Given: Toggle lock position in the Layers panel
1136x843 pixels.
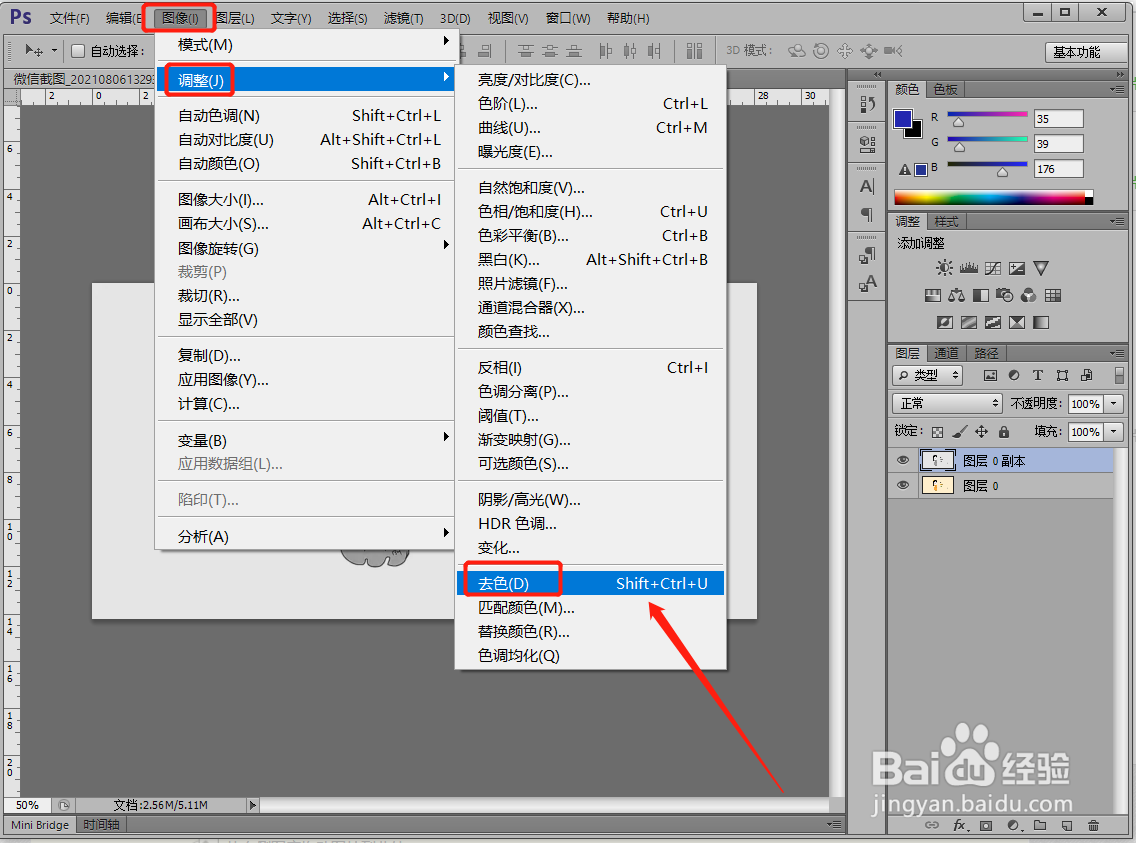Looking at the screenshot, I should click(981, 432).
